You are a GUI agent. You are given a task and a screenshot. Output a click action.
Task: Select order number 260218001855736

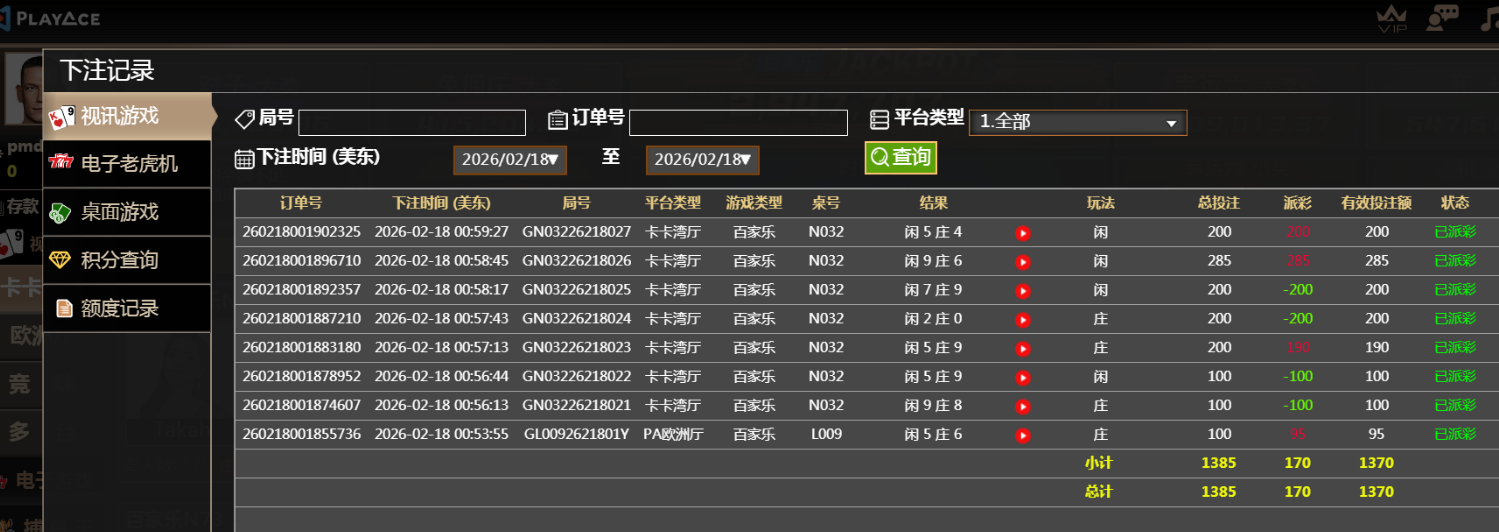(301, 436)
